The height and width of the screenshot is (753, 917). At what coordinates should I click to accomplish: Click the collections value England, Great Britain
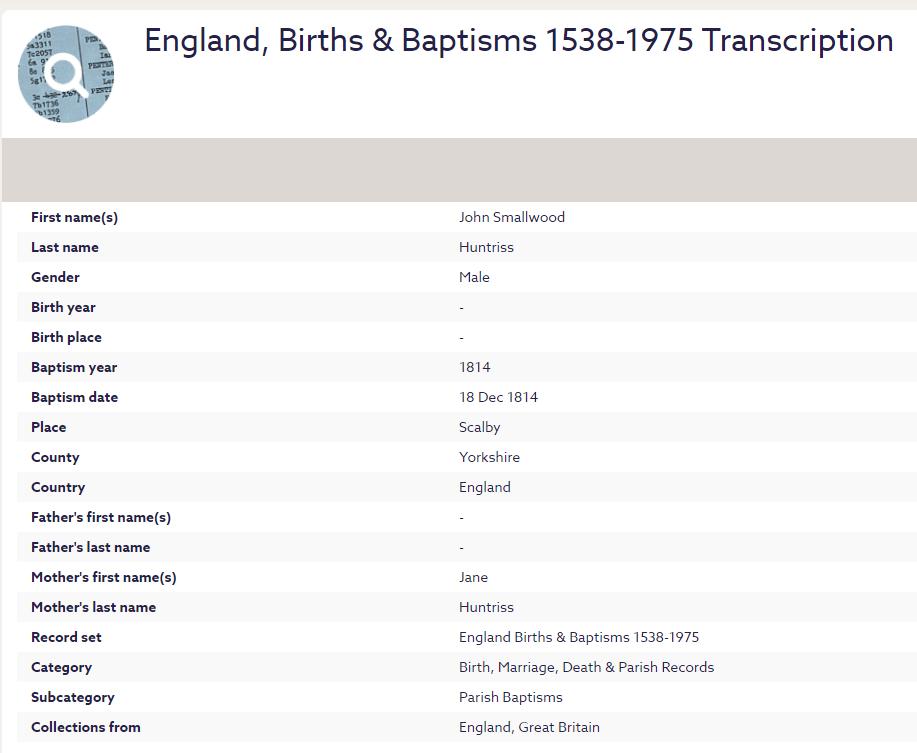pyautogui.click(x=529, y=727)
